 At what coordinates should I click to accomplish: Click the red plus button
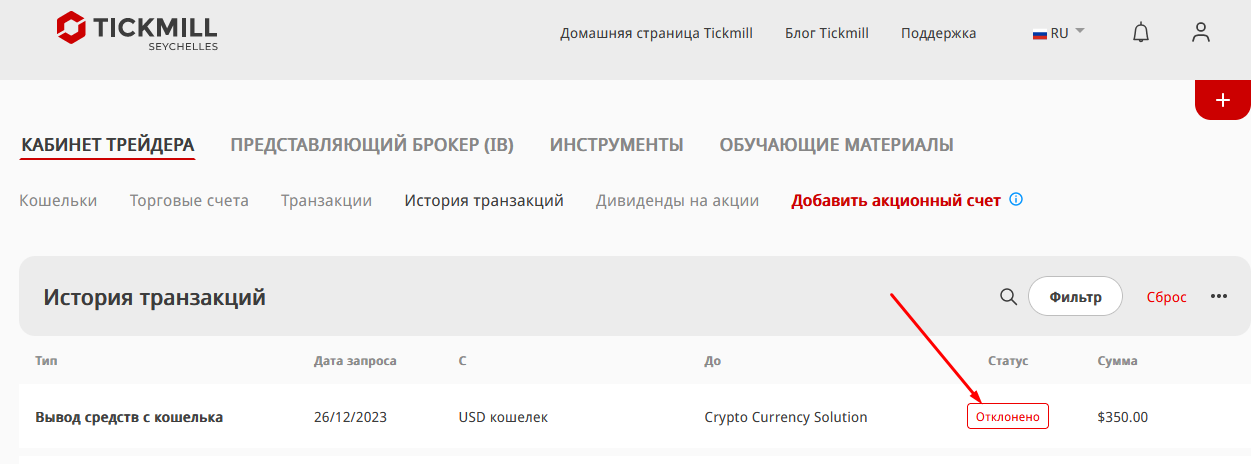coord(1222,100)
